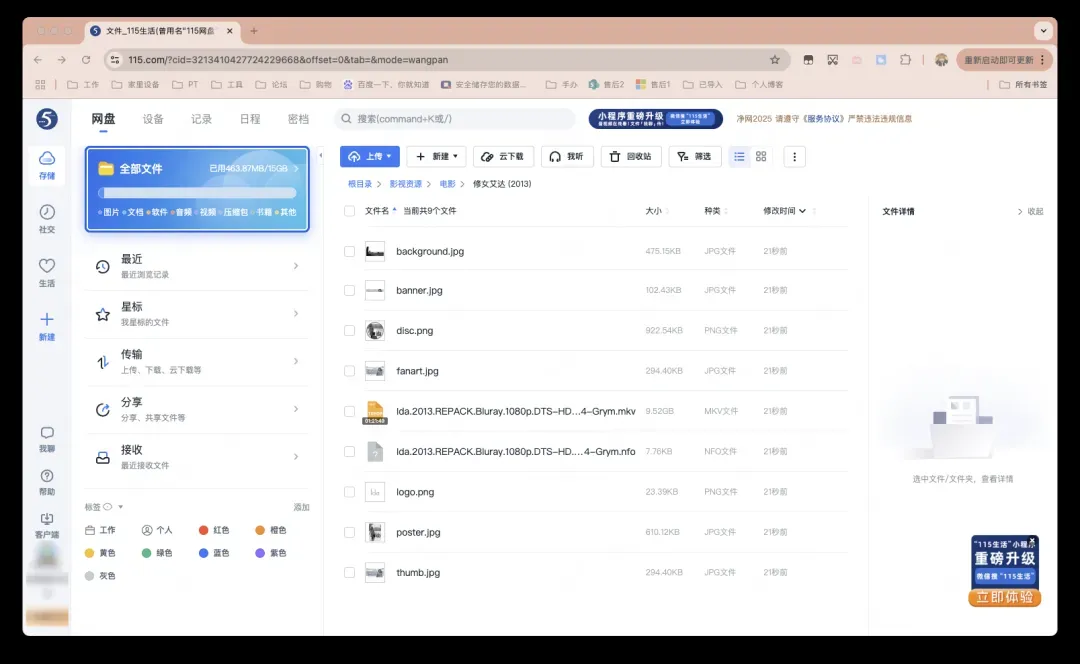Select the checkbox for poster.jpg
This screenshot has height=664, width=1080.
coord(350,533)
